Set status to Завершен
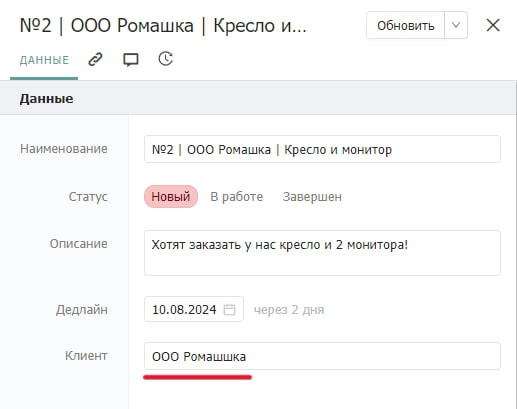 tap(312, 197)
